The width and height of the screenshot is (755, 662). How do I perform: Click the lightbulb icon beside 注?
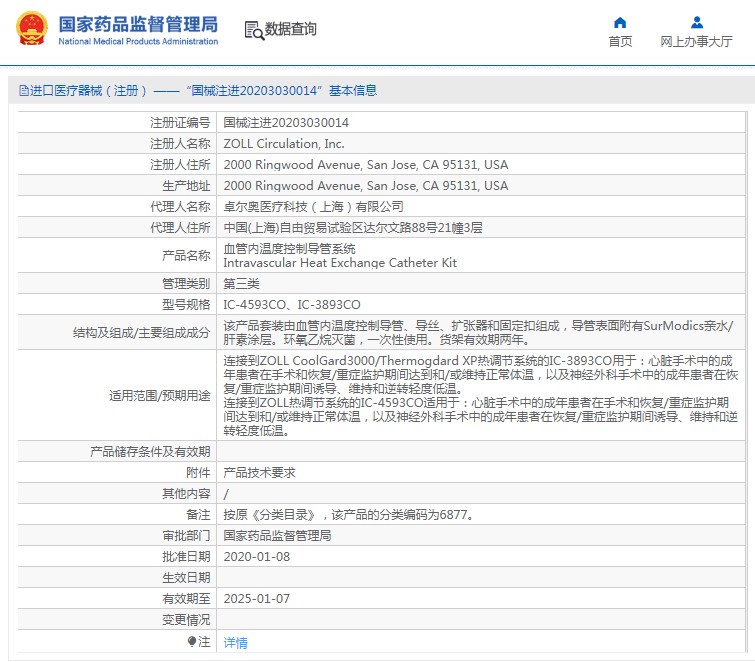click(192, 641)
